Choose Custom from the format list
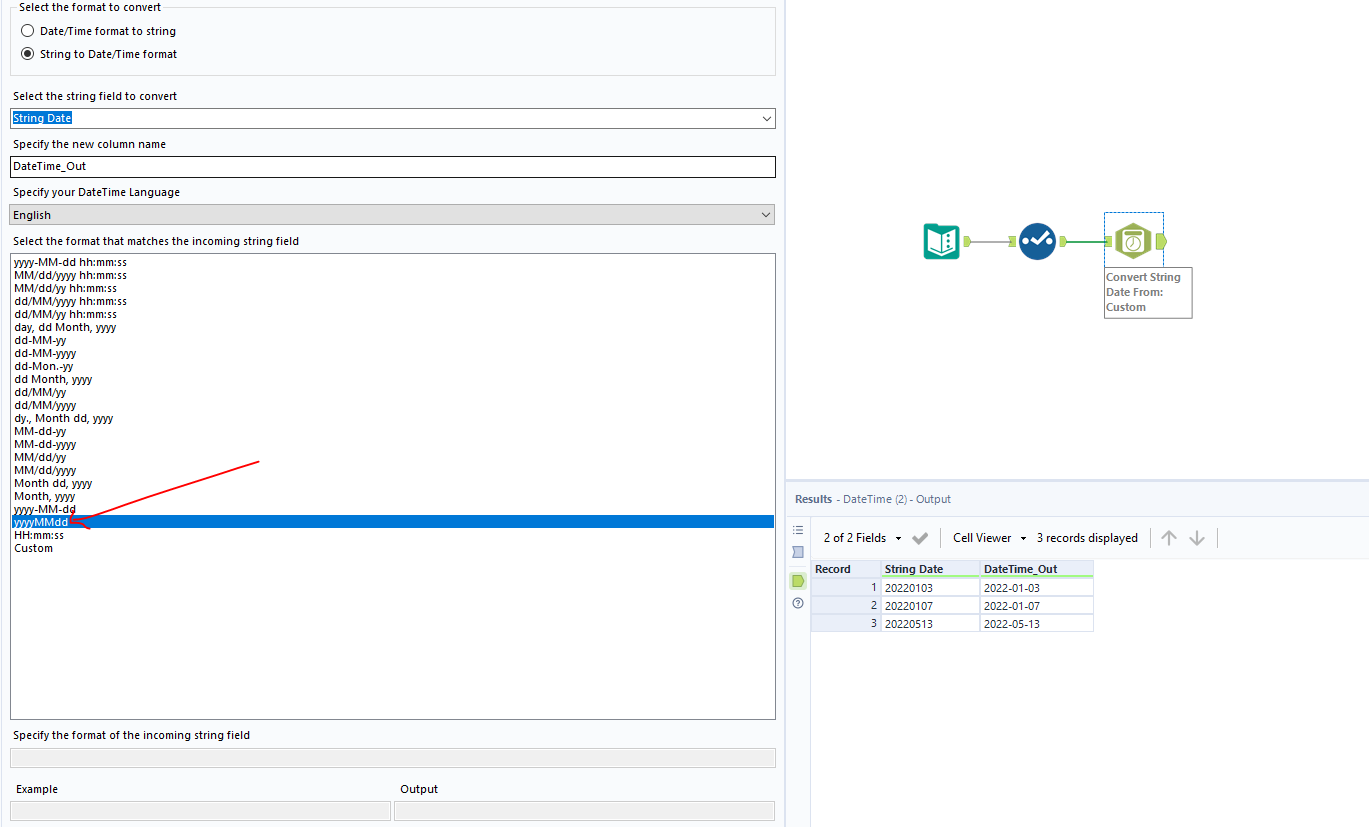1369x827 pixels. point(33,547)
